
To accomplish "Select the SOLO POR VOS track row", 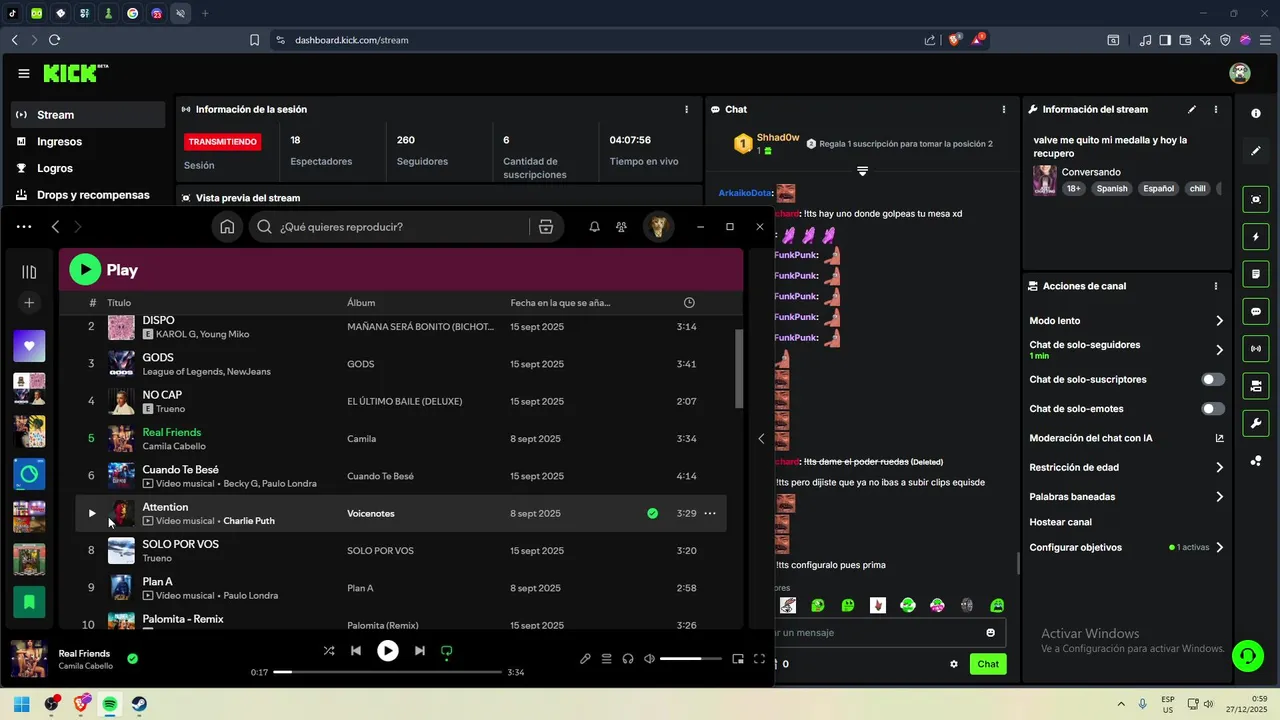I will tap(401, 551).
